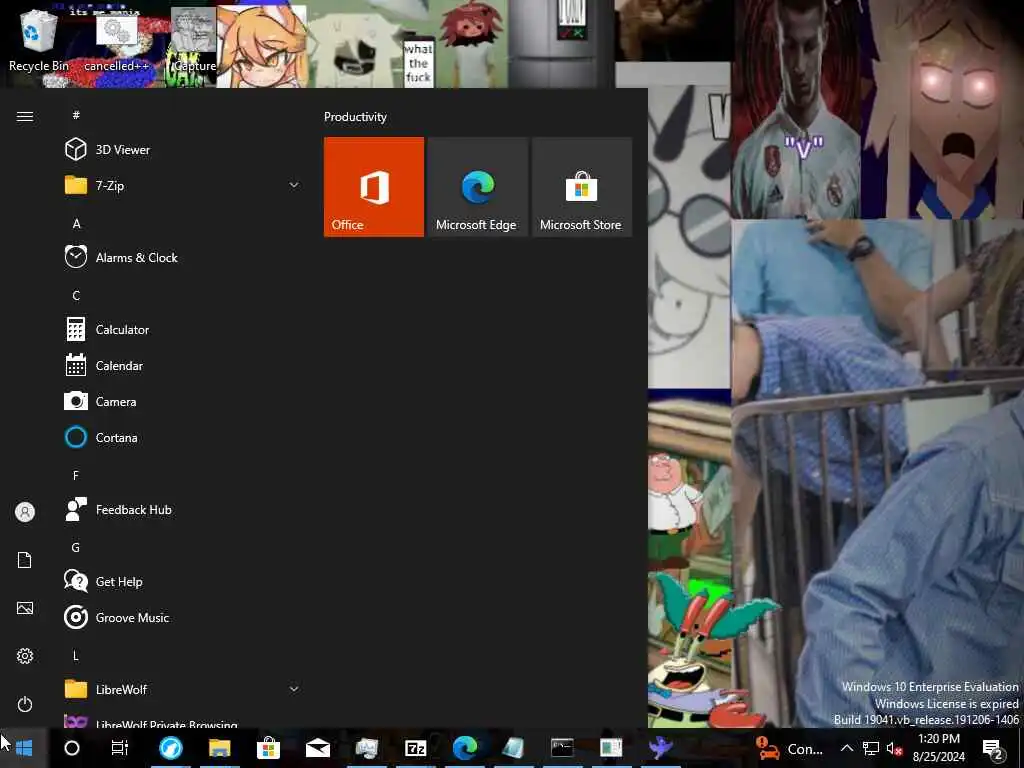Click the G letter section header
This screenshot has width=1024, height=768.
pos(76,547)
